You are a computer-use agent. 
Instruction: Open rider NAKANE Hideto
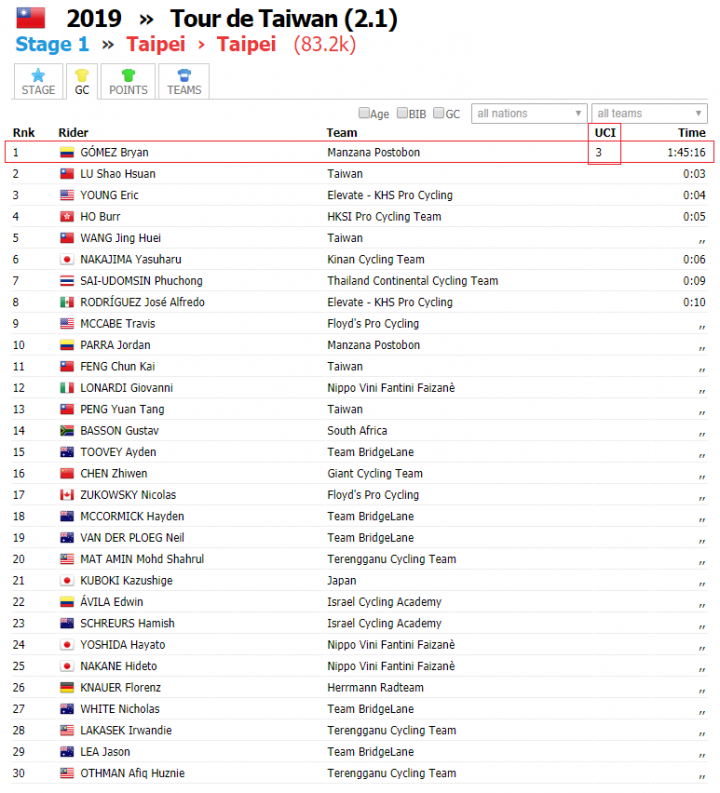tap(118, 666)
